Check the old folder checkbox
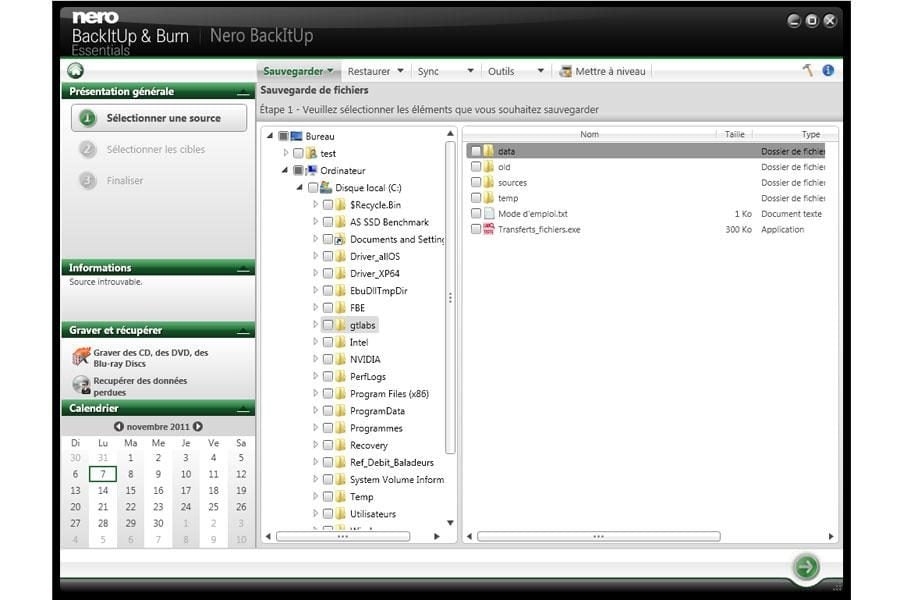This screenshot has width=900, height=600. [x=476, y=167]
